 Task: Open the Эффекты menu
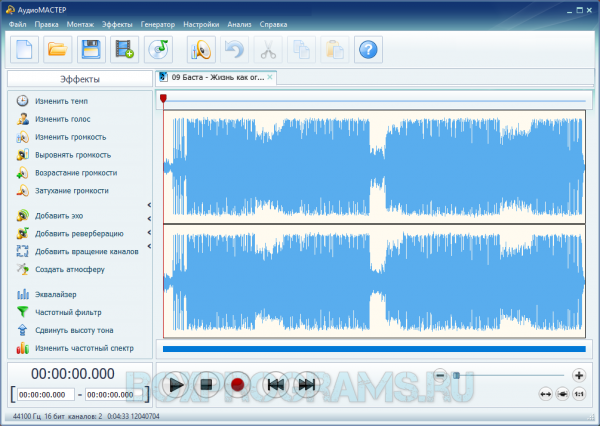click(117, 24)
